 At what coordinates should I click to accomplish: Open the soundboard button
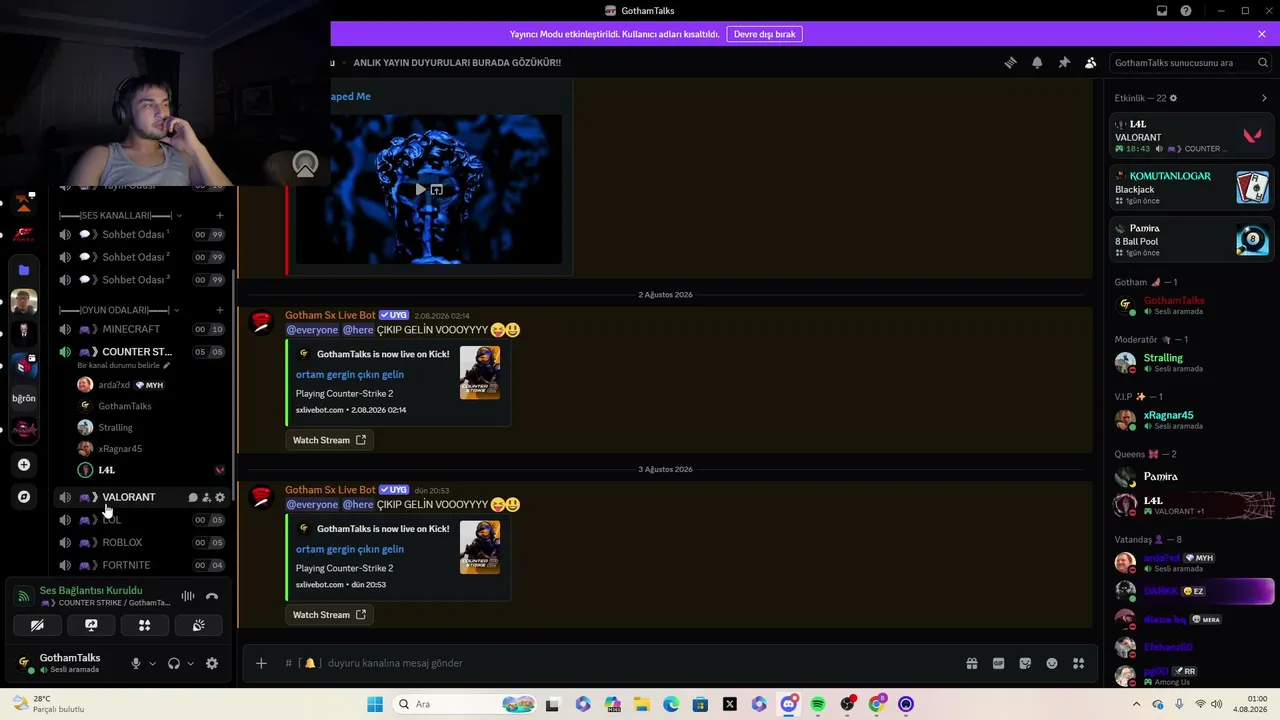(x=199, y=626)
